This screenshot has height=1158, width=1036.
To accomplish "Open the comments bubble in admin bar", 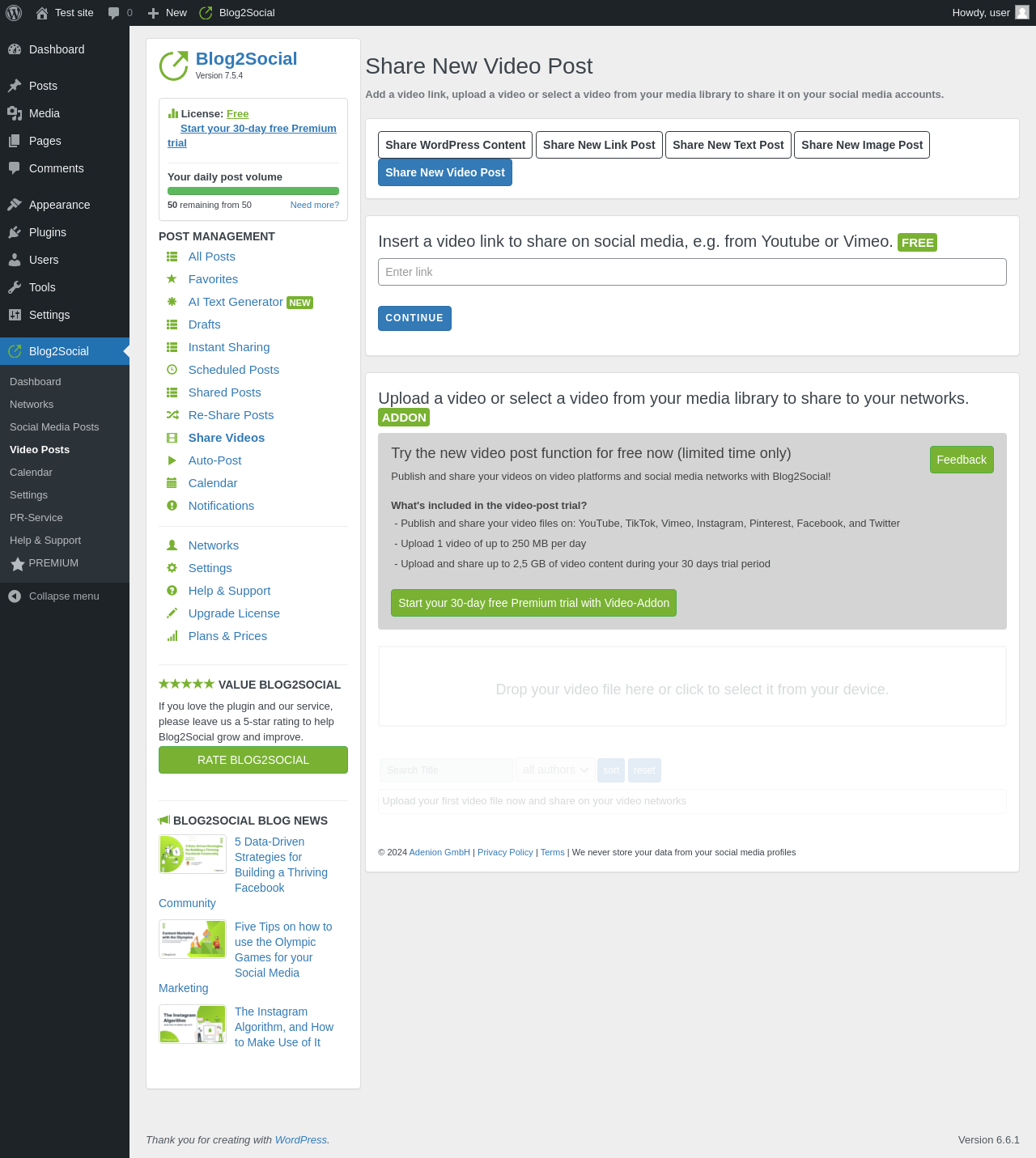I will tap(114, 13).
